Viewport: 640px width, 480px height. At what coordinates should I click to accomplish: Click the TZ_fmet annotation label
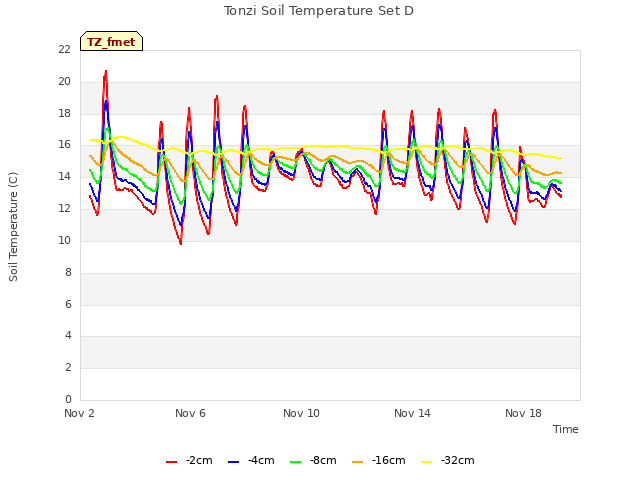pyautogui.click(x=111, y=42)
